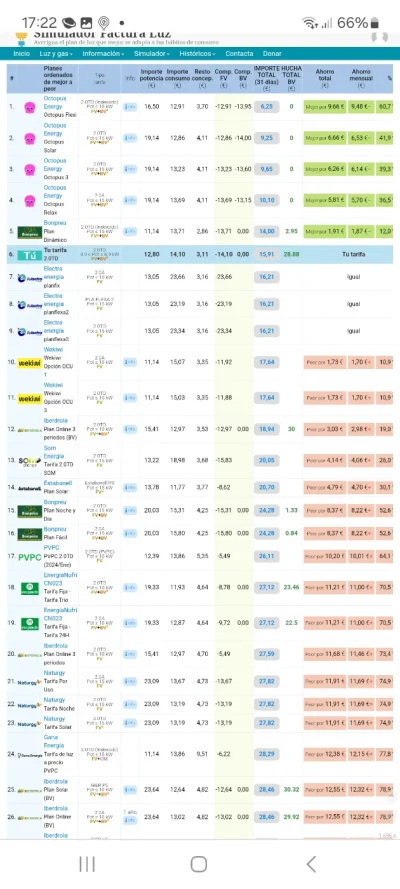400x889 pixels.
Task: Open the Donar menu item
Action: pyautogui.click(x=272, y=54)
